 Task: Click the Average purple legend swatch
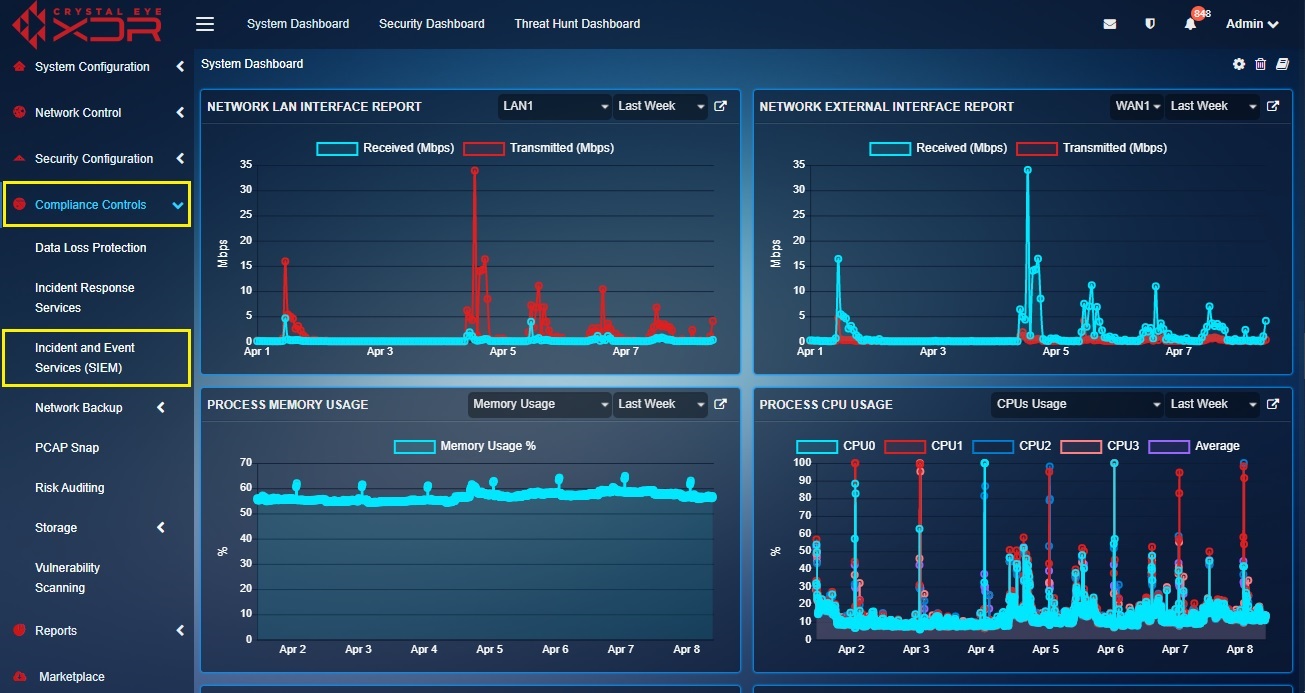(x=1169, y=446)
